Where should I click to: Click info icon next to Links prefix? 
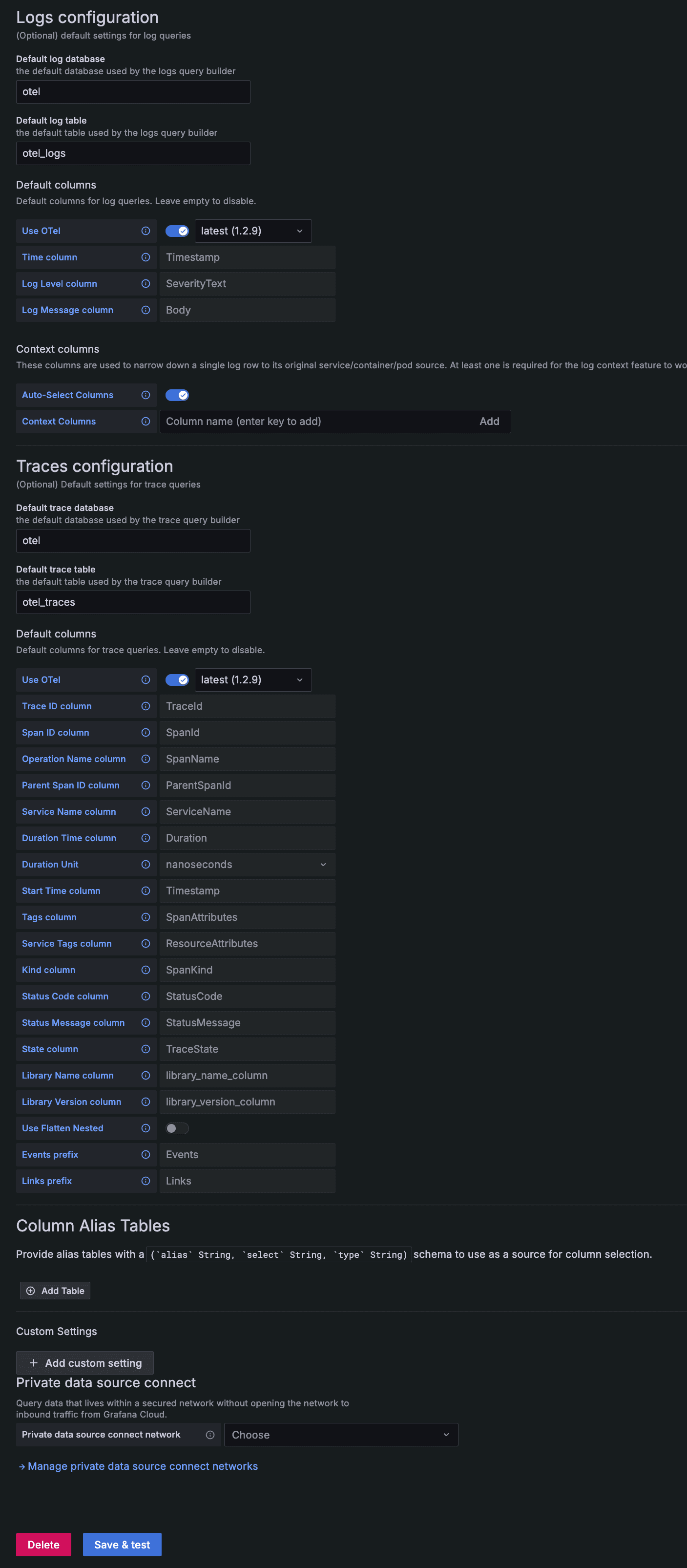pos(146,1181)
